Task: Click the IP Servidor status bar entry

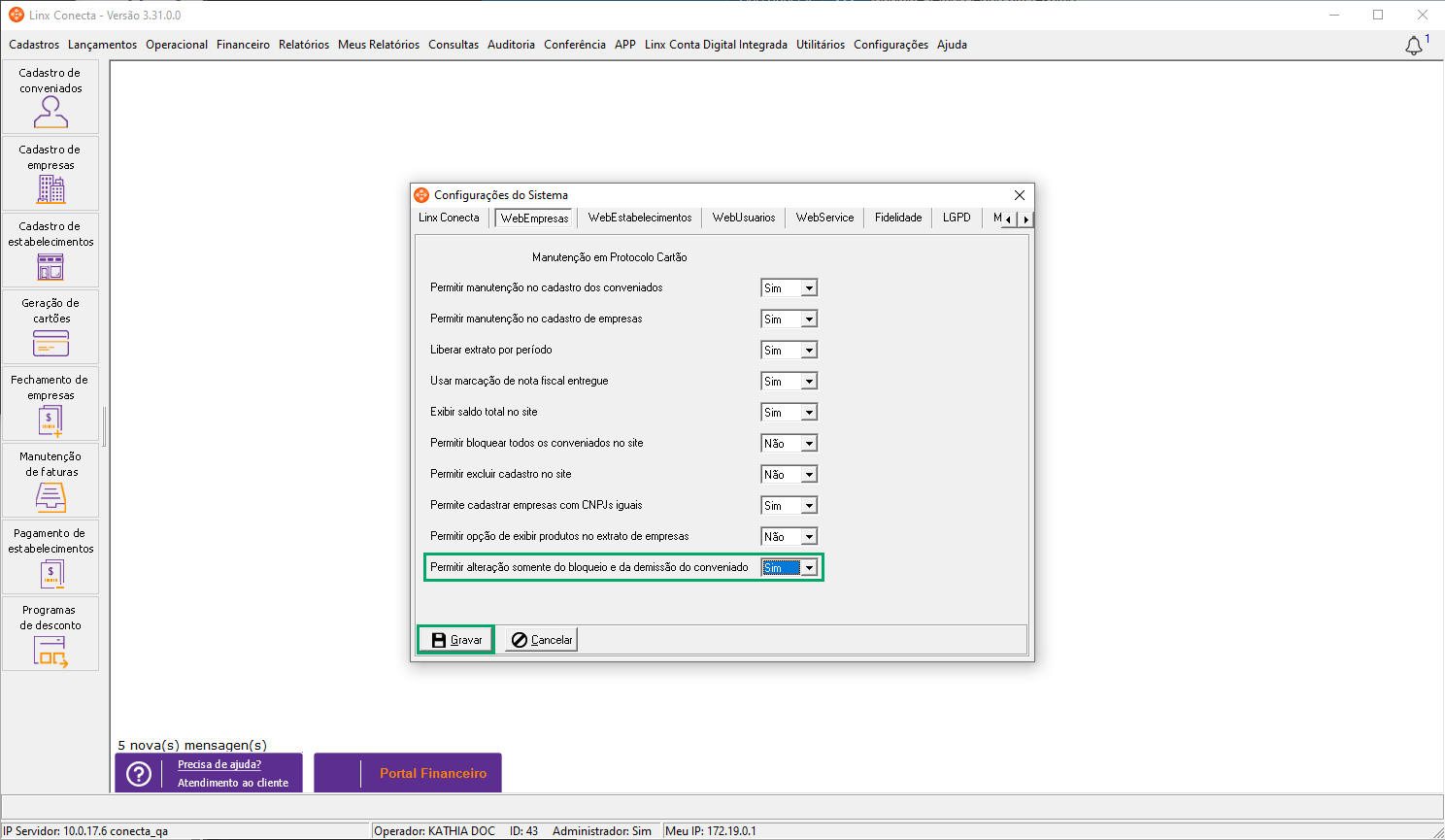Action: (85, 831)
